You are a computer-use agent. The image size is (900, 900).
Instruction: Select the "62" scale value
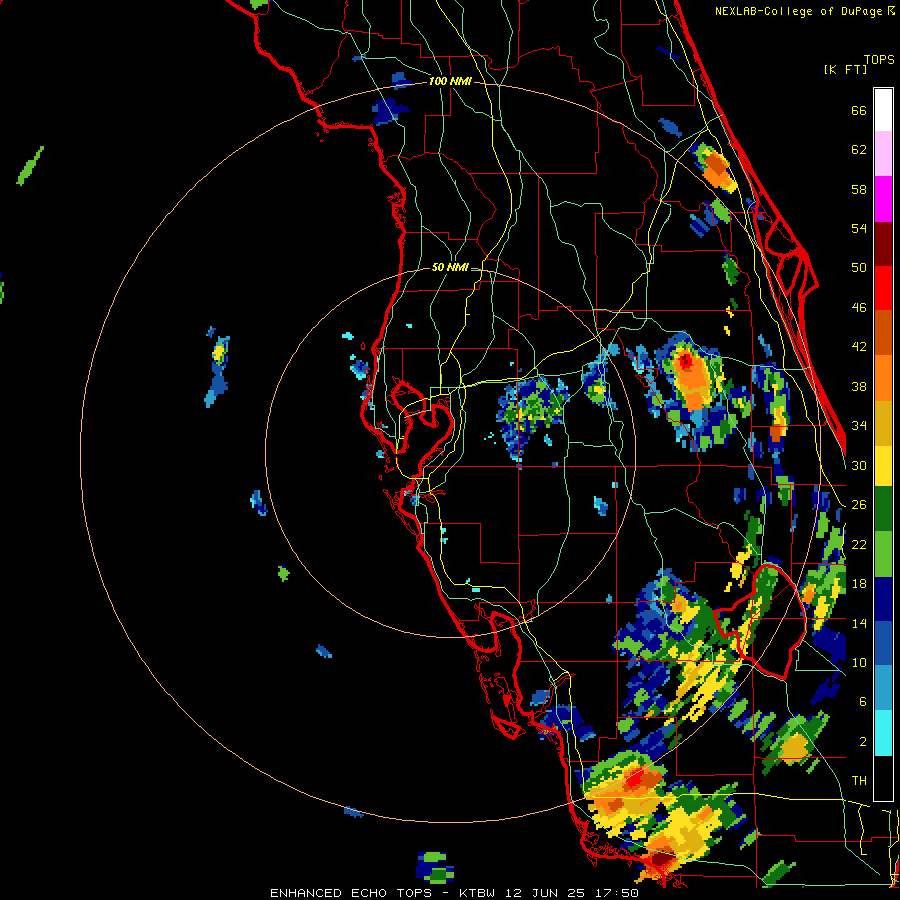point(859,150)
